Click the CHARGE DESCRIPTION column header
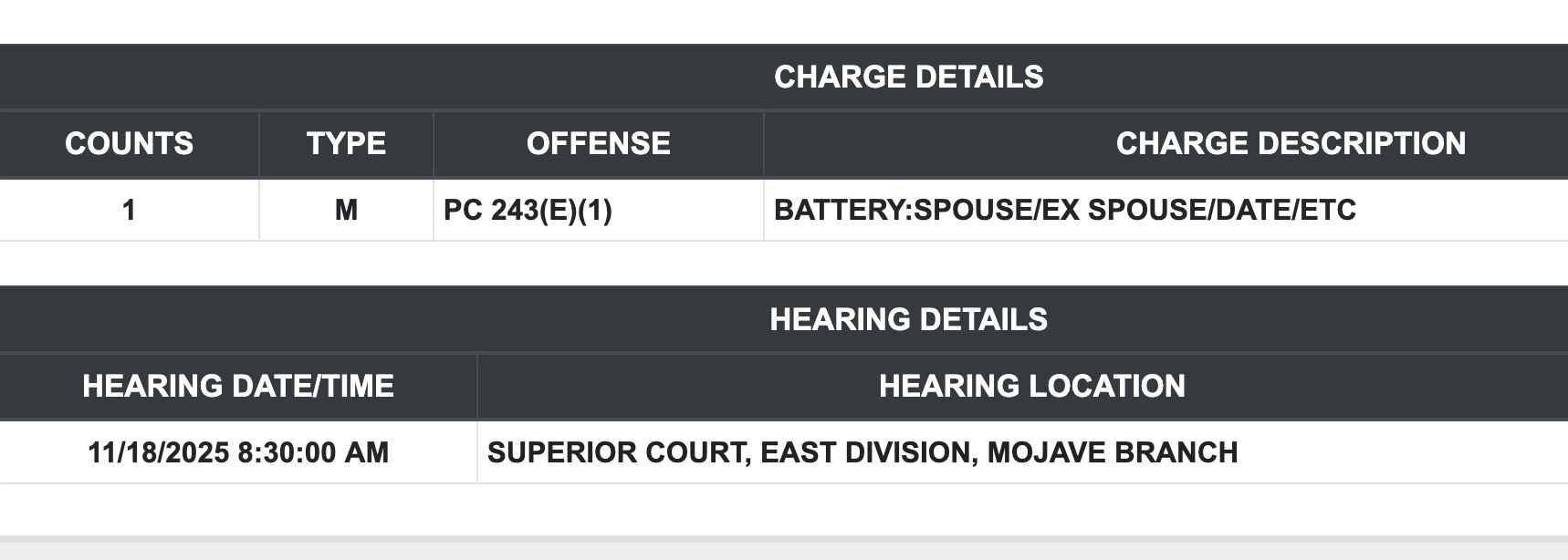Screen dimensions: 1568x560 pyautogui.click(x=1291, y=144)
